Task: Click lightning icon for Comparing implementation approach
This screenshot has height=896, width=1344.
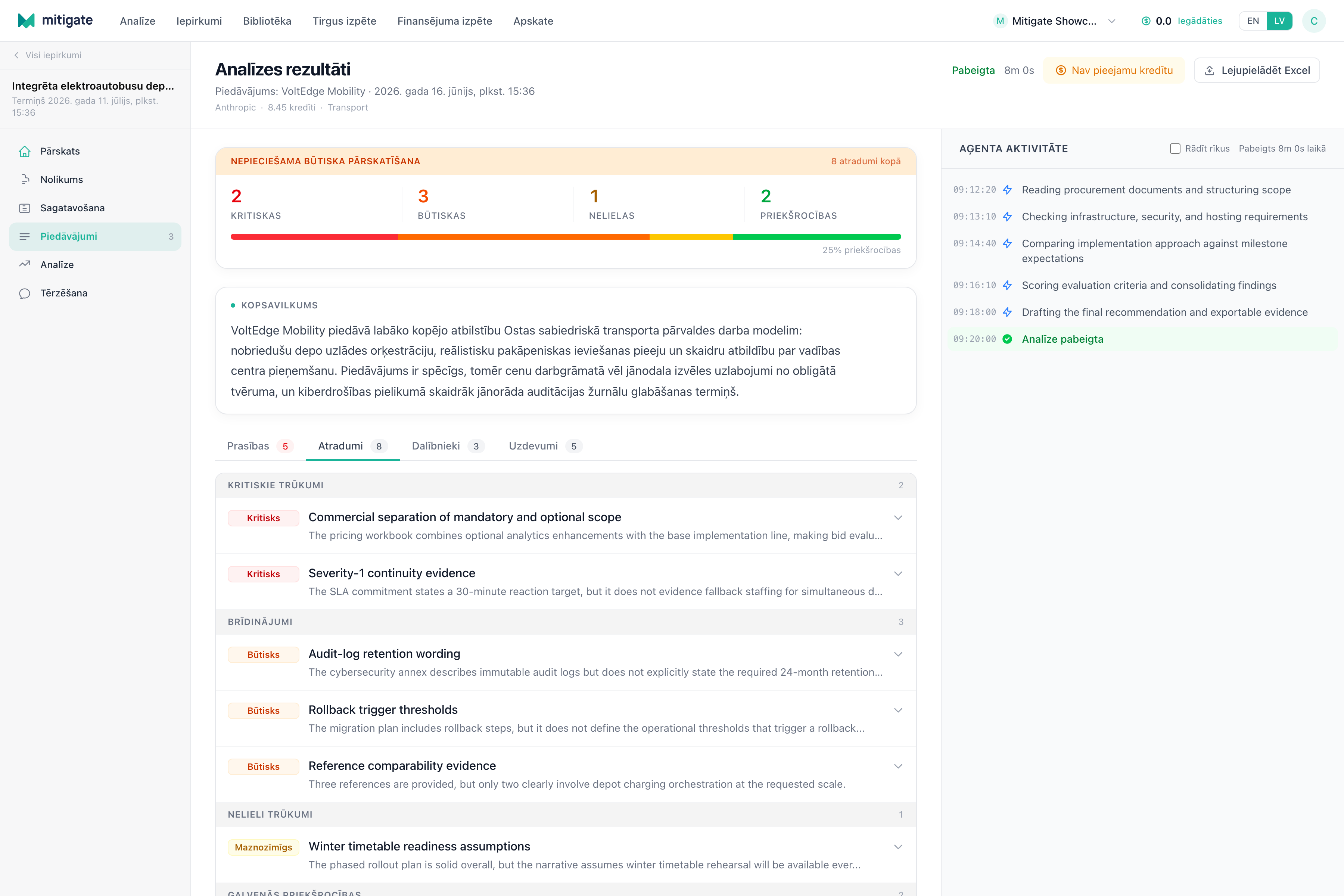Action: coord(1007,243)
